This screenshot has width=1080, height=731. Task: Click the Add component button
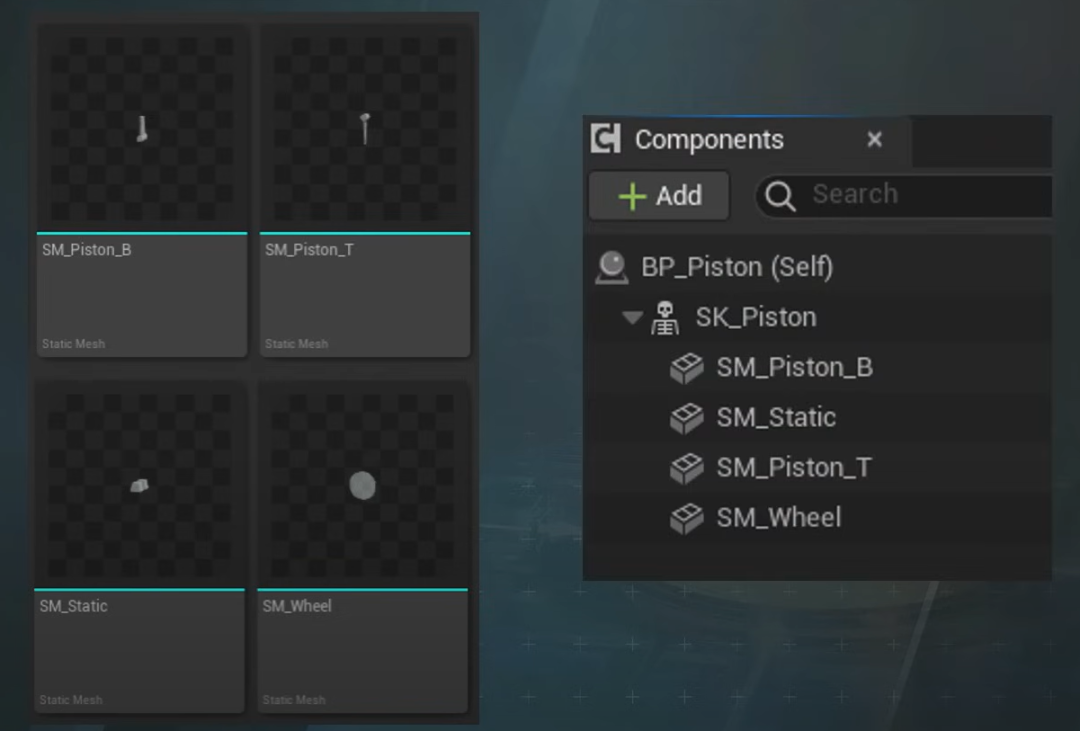tap(658, 196)
